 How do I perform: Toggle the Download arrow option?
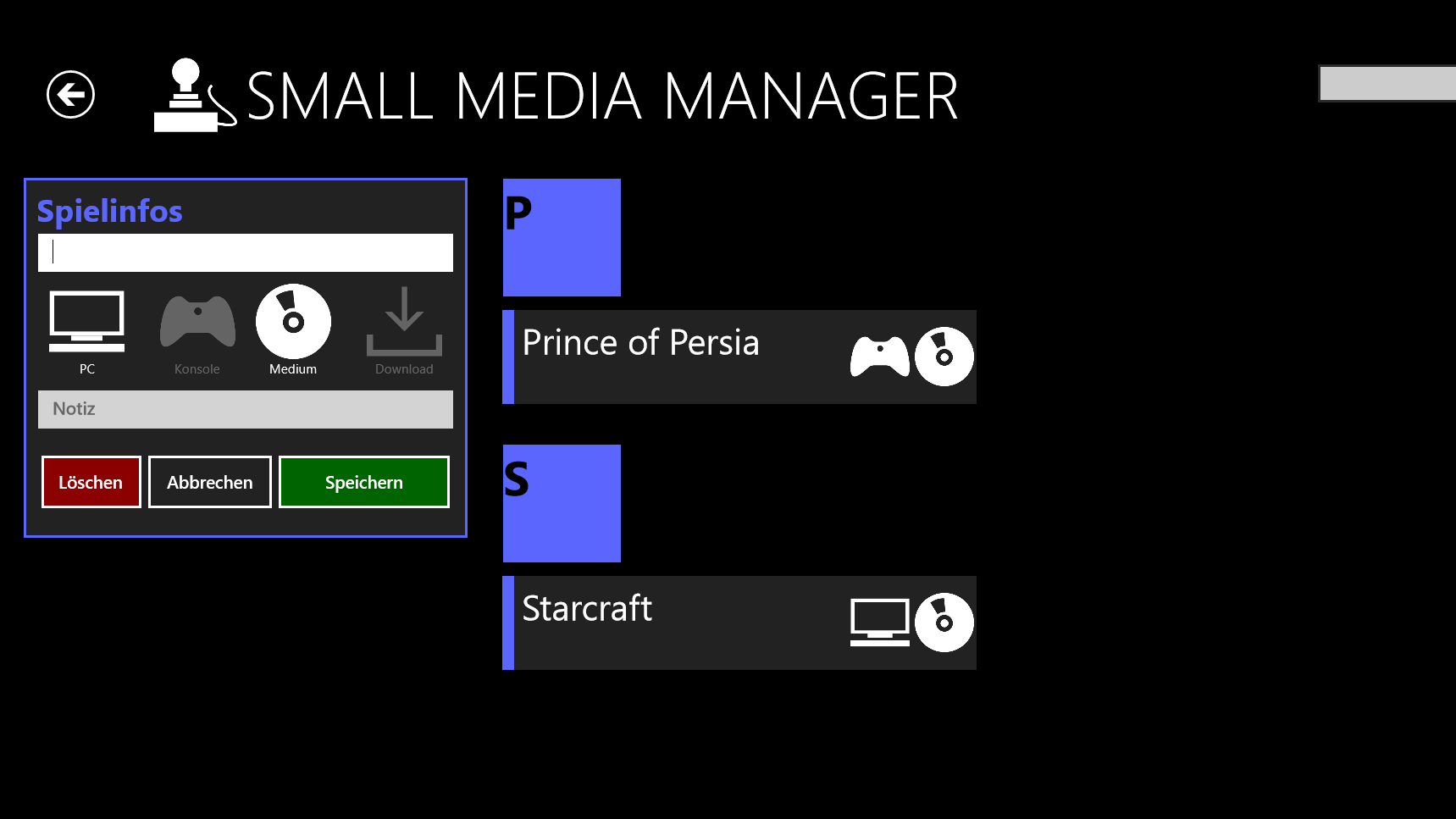coord(404,330)
